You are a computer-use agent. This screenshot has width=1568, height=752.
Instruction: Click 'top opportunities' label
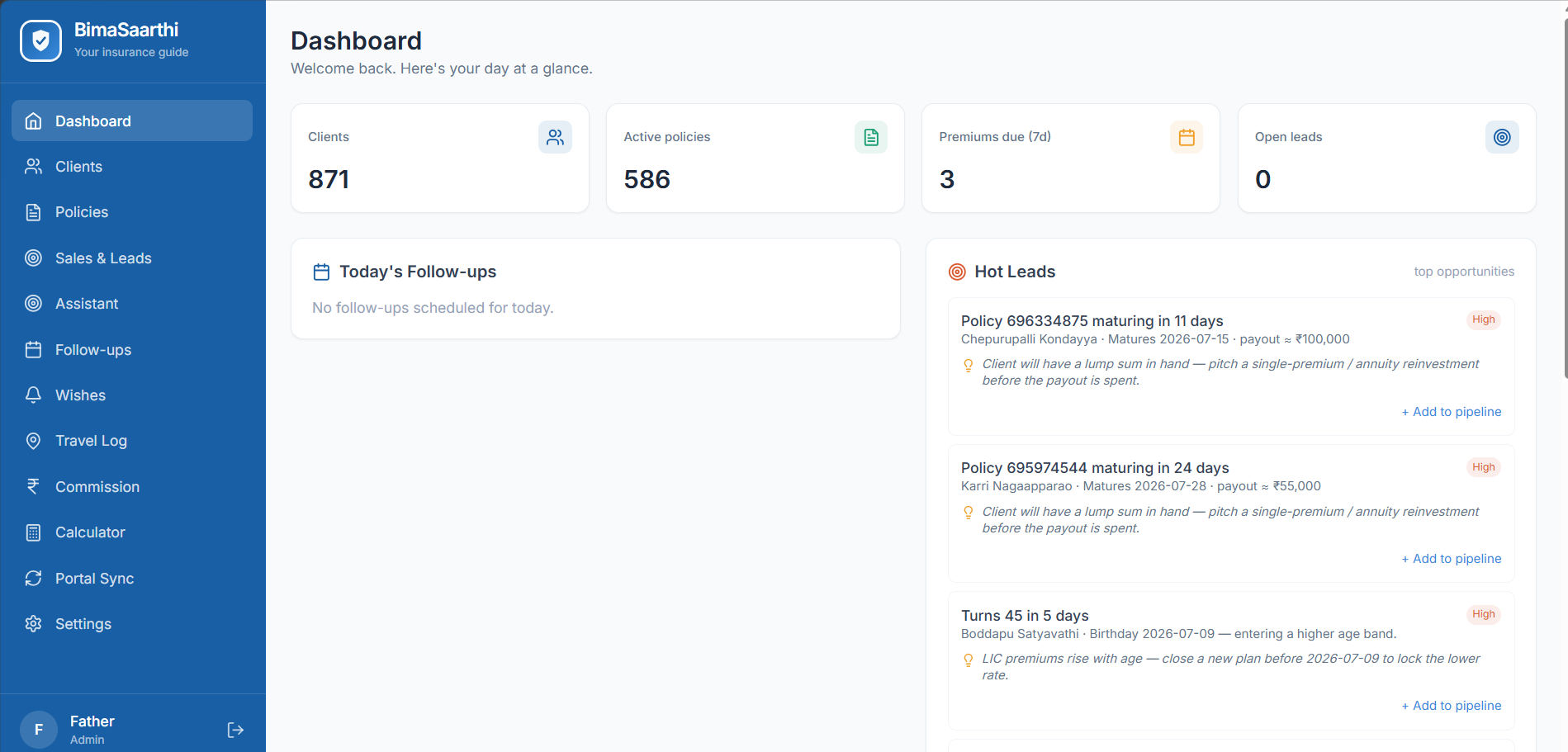coord(1464,272)
